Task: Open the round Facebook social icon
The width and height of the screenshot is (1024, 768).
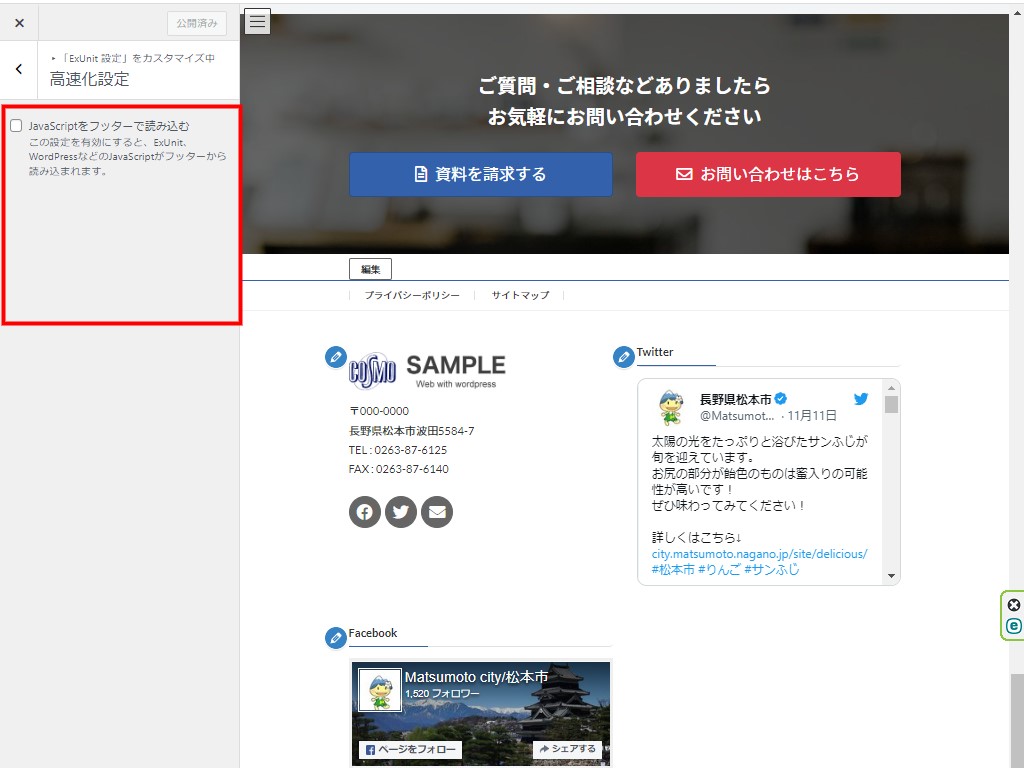Action: click(x=365, y=512)
